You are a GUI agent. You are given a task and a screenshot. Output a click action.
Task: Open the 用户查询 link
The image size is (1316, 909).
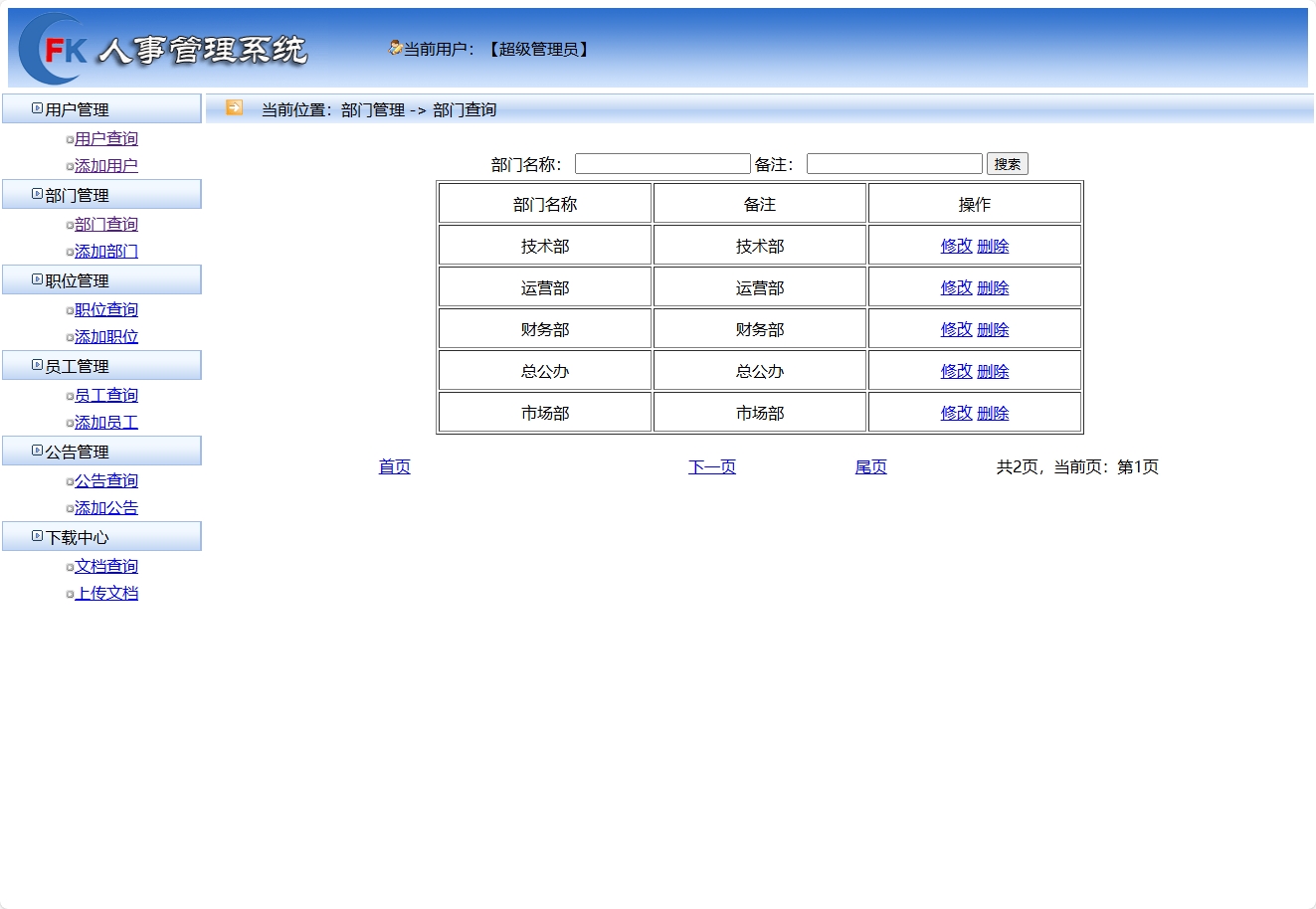[106, 138]
